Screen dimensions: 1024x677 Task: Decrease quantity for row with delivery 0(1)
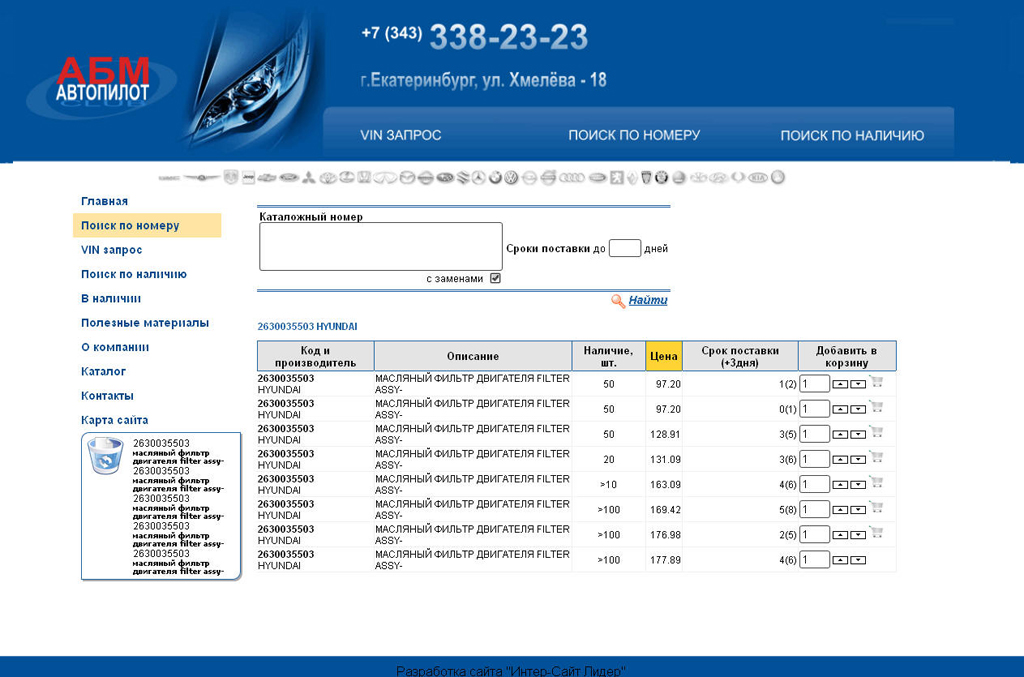click(x=858, y=409)
